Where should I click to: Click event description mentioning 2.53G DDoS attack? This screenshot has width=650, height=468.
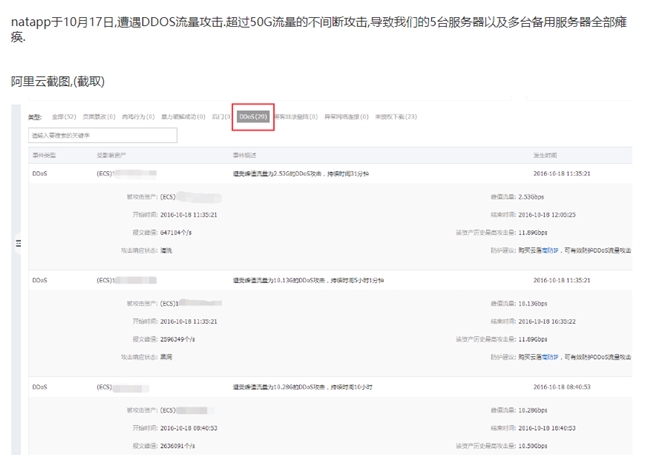tap(301, 174)
